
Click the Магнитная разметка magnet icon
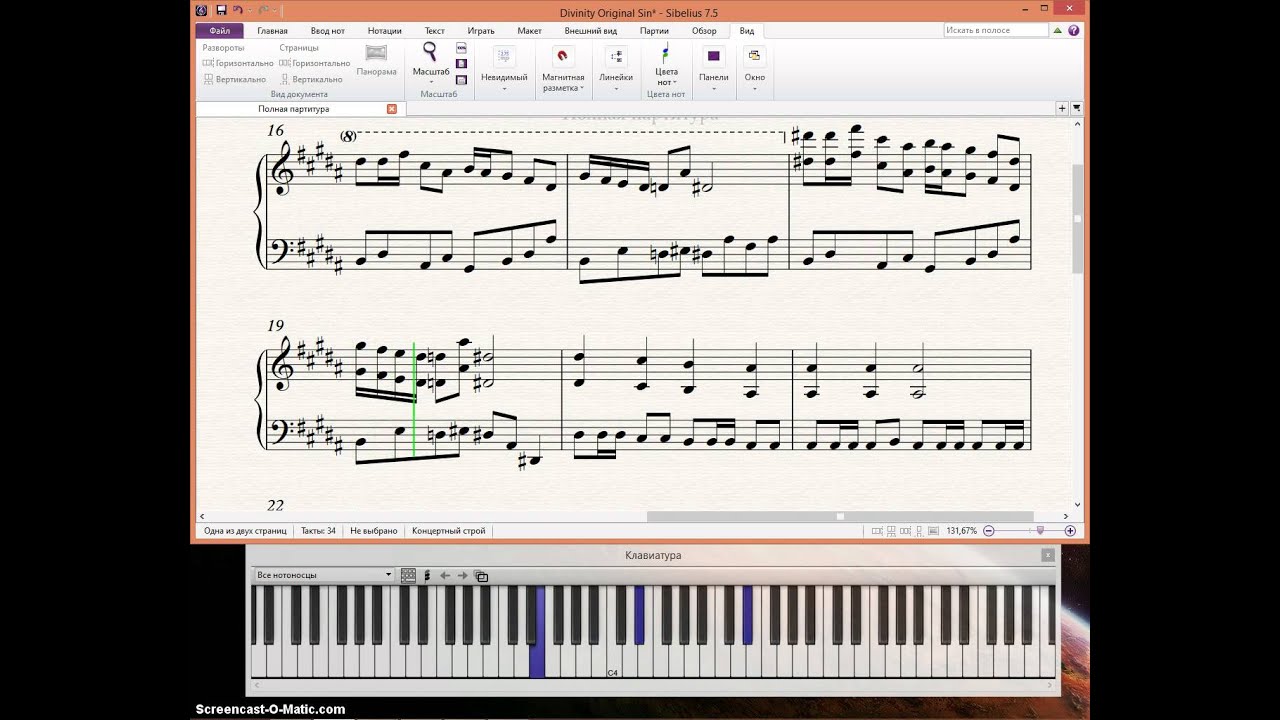click(x=562, y=56)
